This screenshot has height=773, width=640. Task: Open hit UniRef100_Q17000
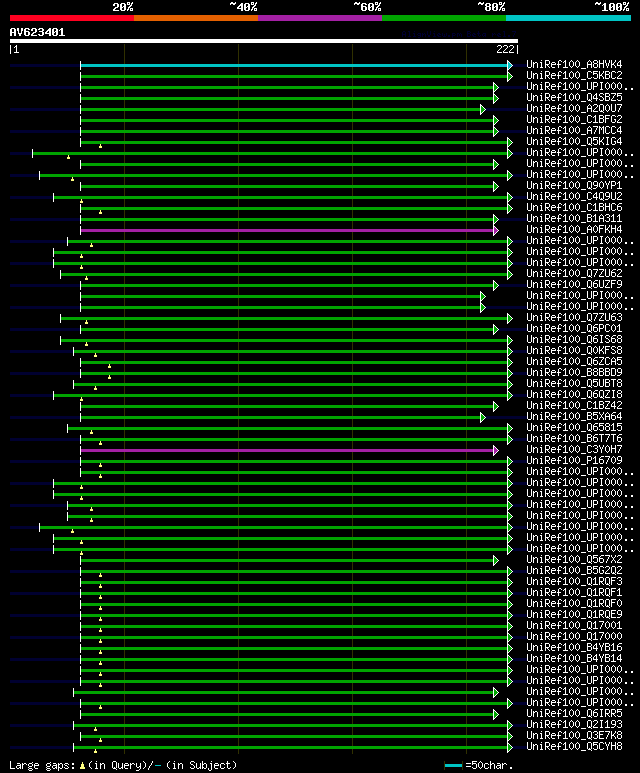tap(574, 636)
